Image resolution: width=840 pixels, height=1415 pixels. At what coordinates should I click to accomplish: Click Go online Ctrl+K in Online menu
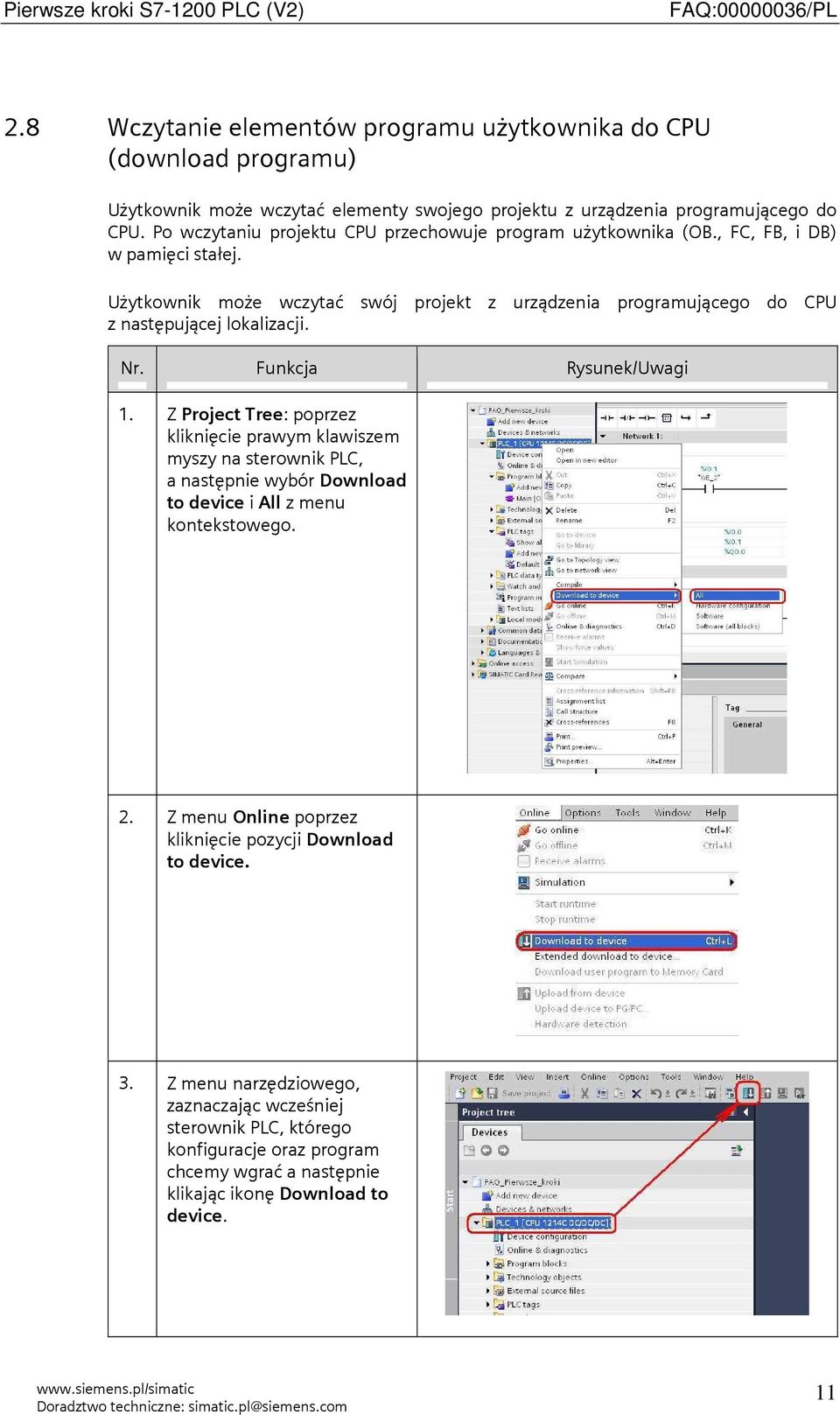[x=626, y=830]
